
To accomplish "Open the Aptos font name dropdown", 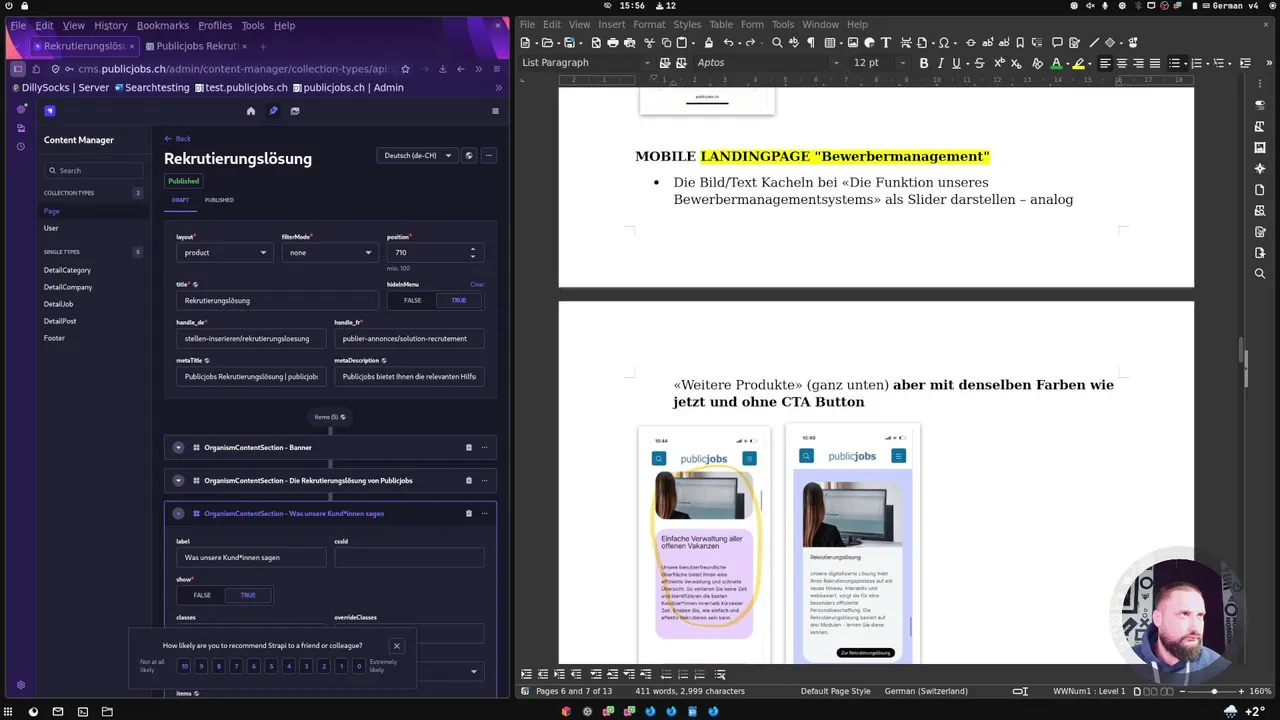I will 836,63.
